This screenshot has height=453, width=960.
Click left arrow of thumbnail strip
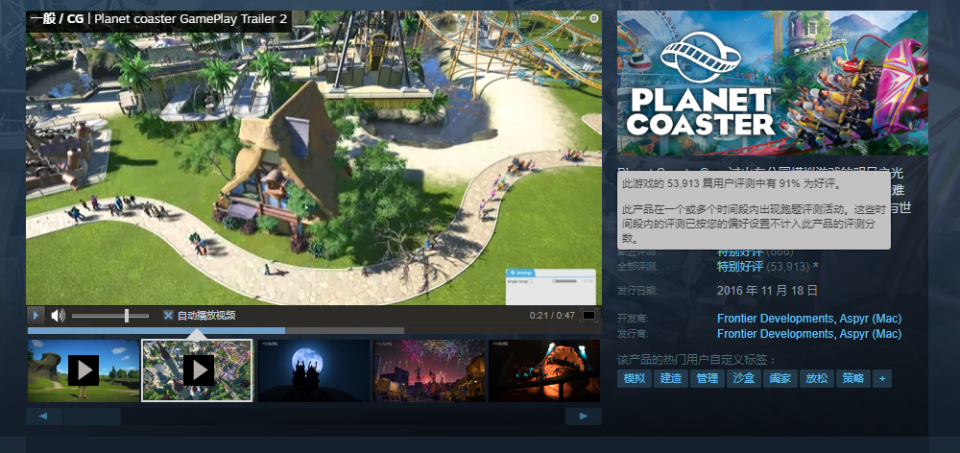[43, 416]
